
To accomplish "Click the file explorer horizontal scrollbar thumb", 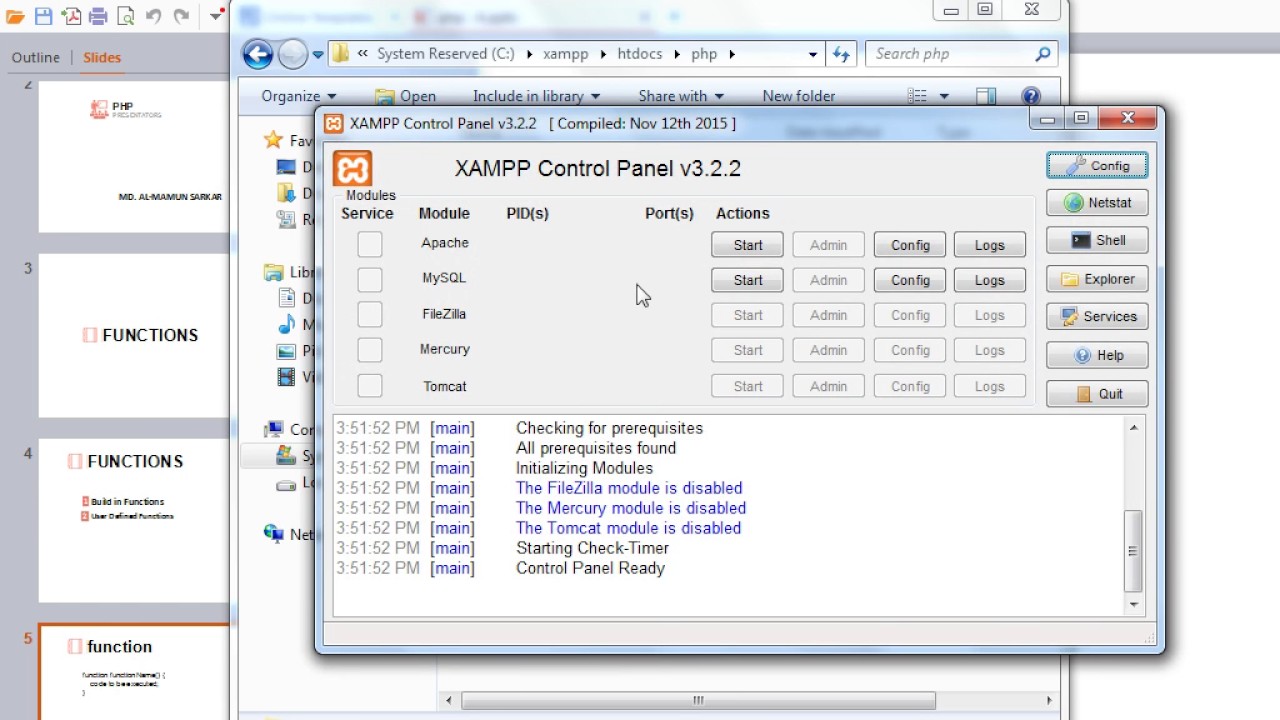I will (x=698, y=700).
